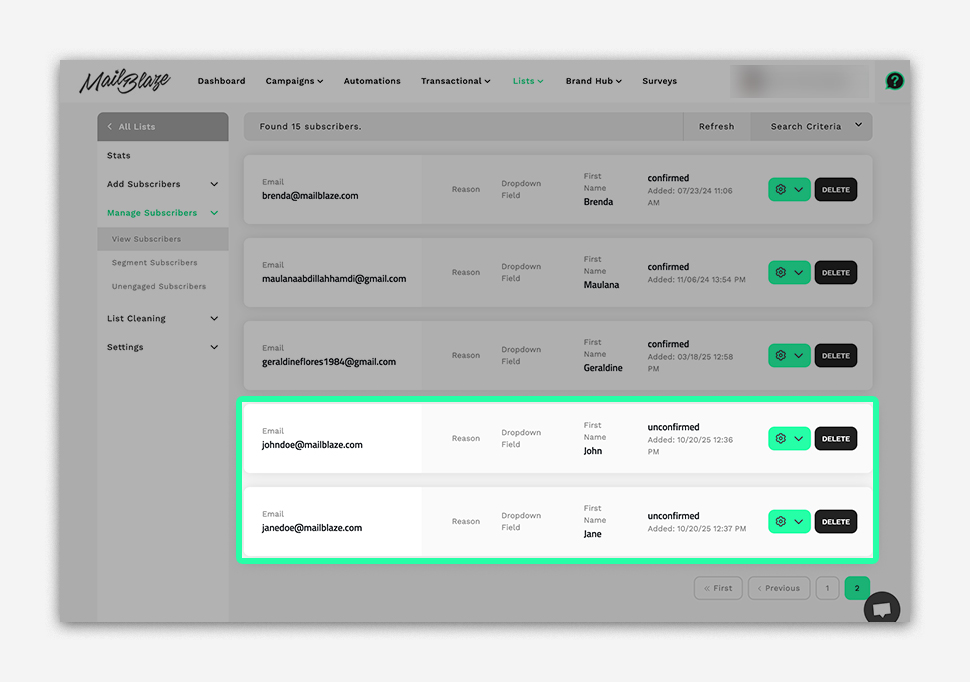Viewport: 970px width, 682px height.
Task: Click gear icon for janedoe@mailblaze.com subscriber
Action: coord(781,522)
